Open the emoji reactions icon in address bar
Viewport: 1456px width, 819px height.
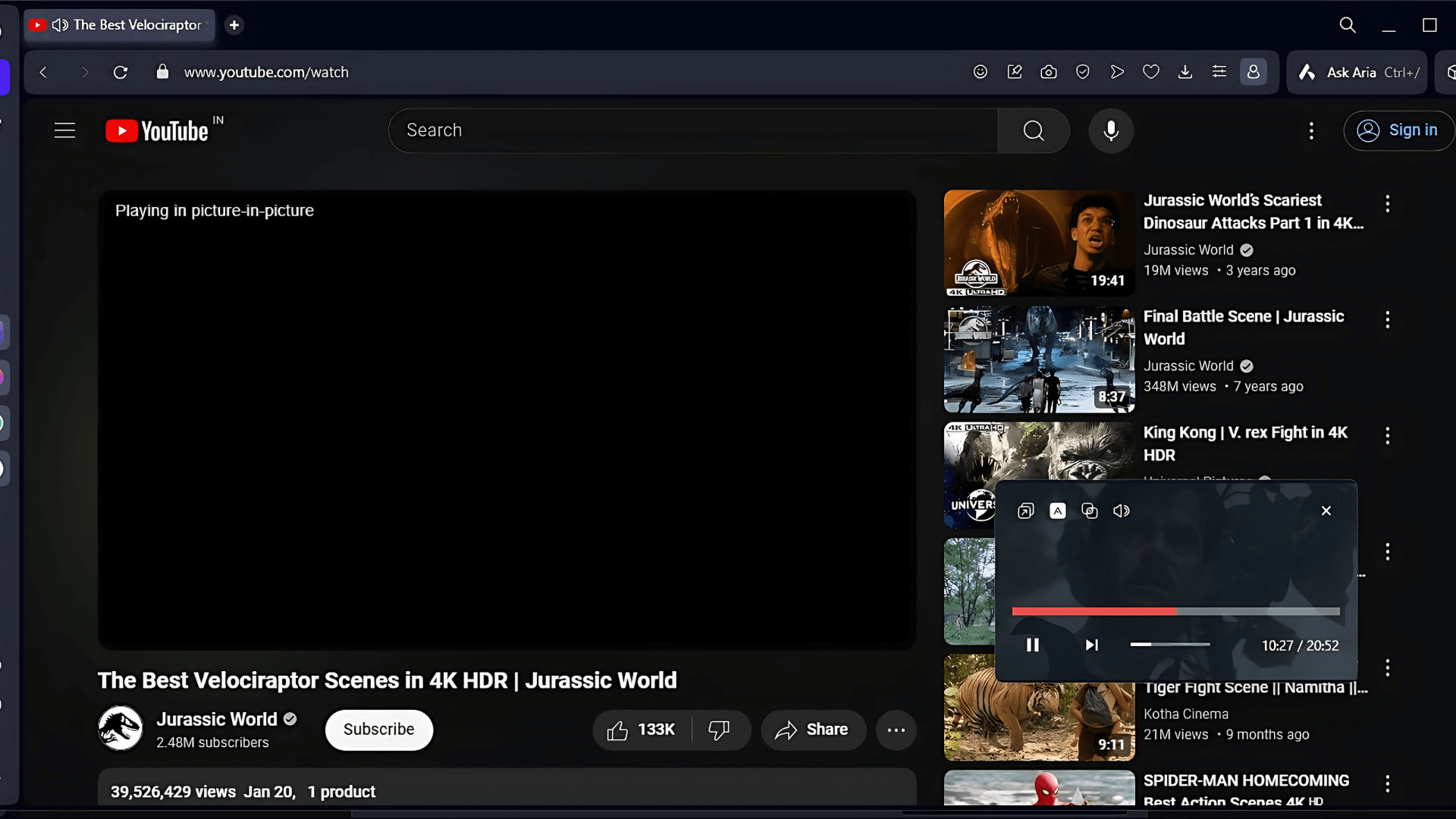point(981,72)
